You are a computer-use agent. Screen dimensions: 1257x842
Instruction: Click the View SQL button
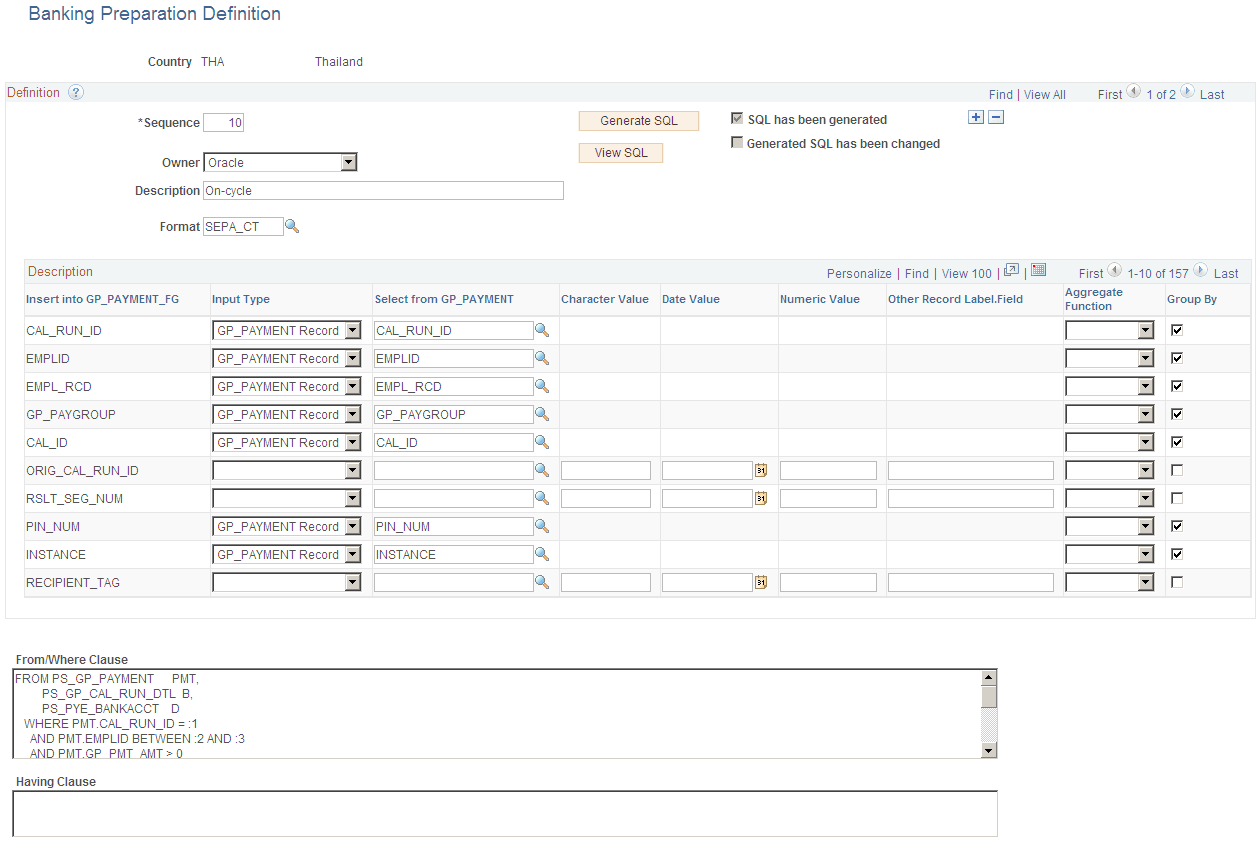point(620,153)
